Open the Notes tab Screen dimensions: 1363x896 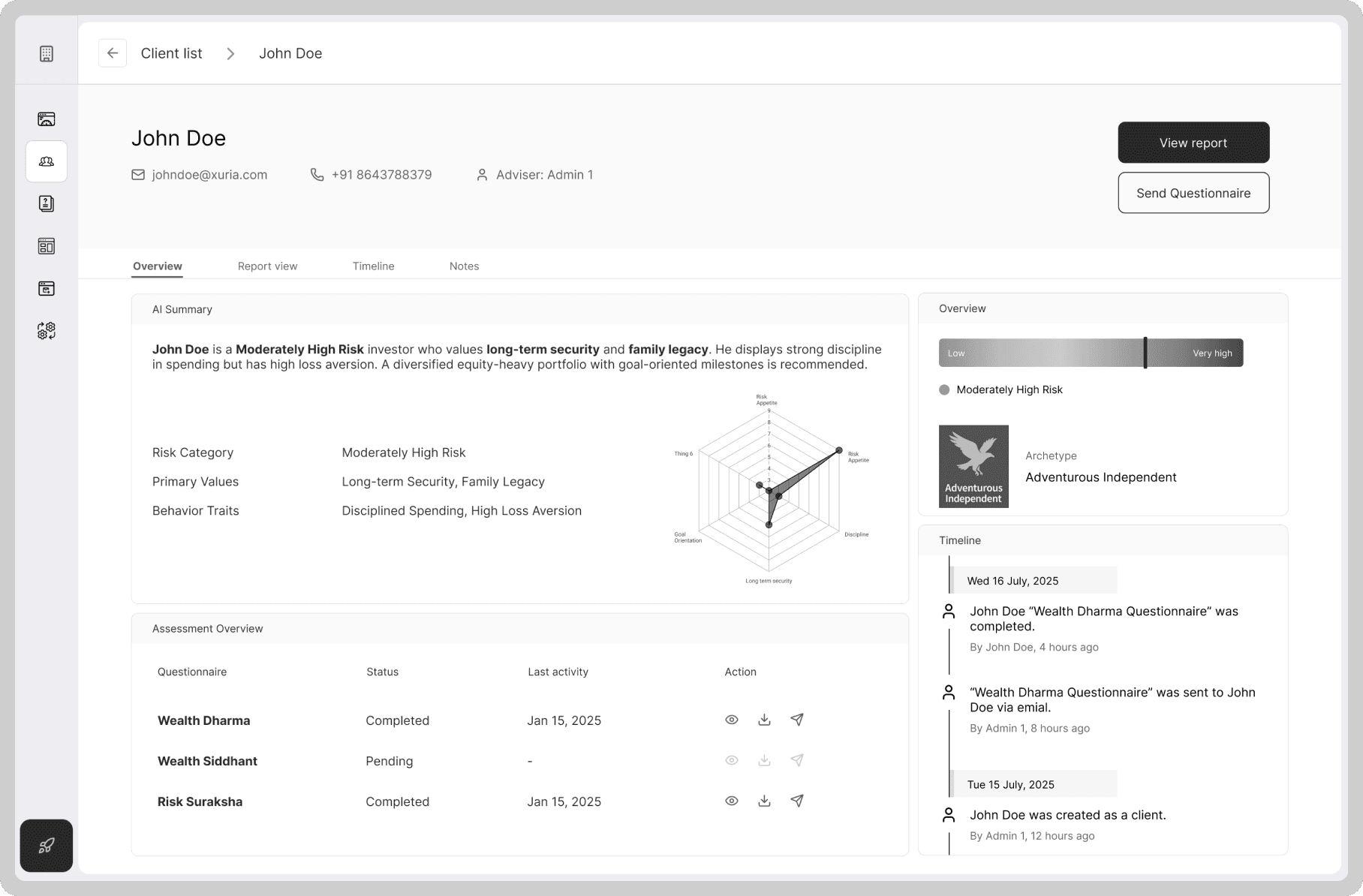[x=464, y=266]
